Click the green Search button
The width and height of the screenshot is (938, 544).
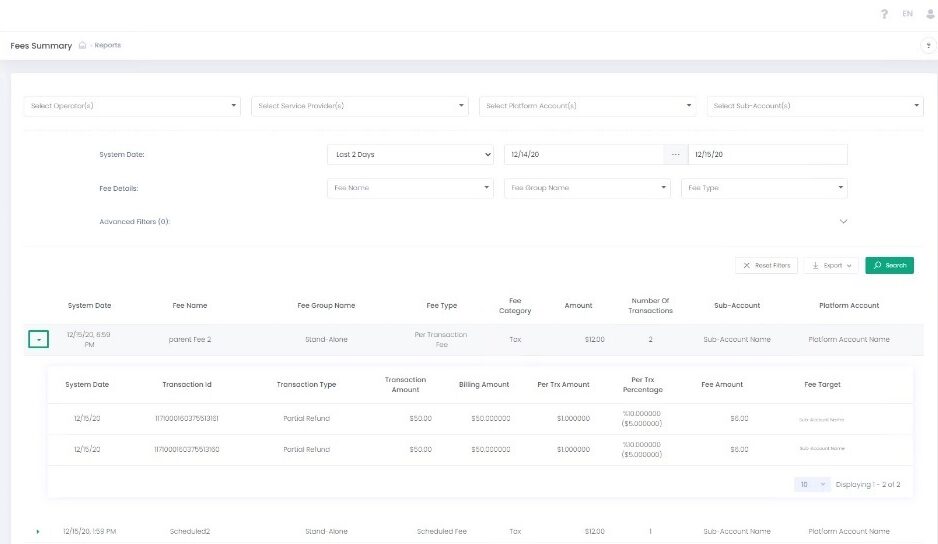tap(889, 266)
